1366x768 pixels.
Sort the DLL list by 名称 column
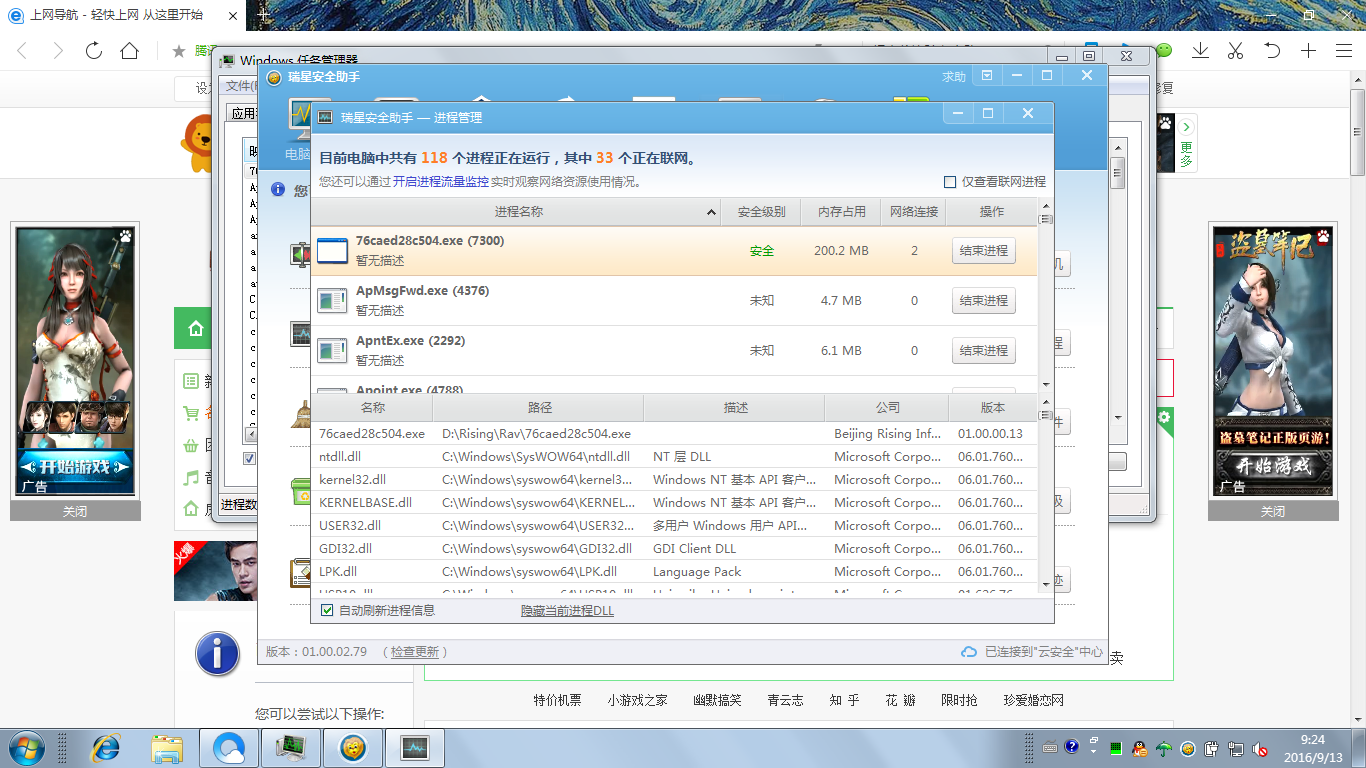click(372, 408)
